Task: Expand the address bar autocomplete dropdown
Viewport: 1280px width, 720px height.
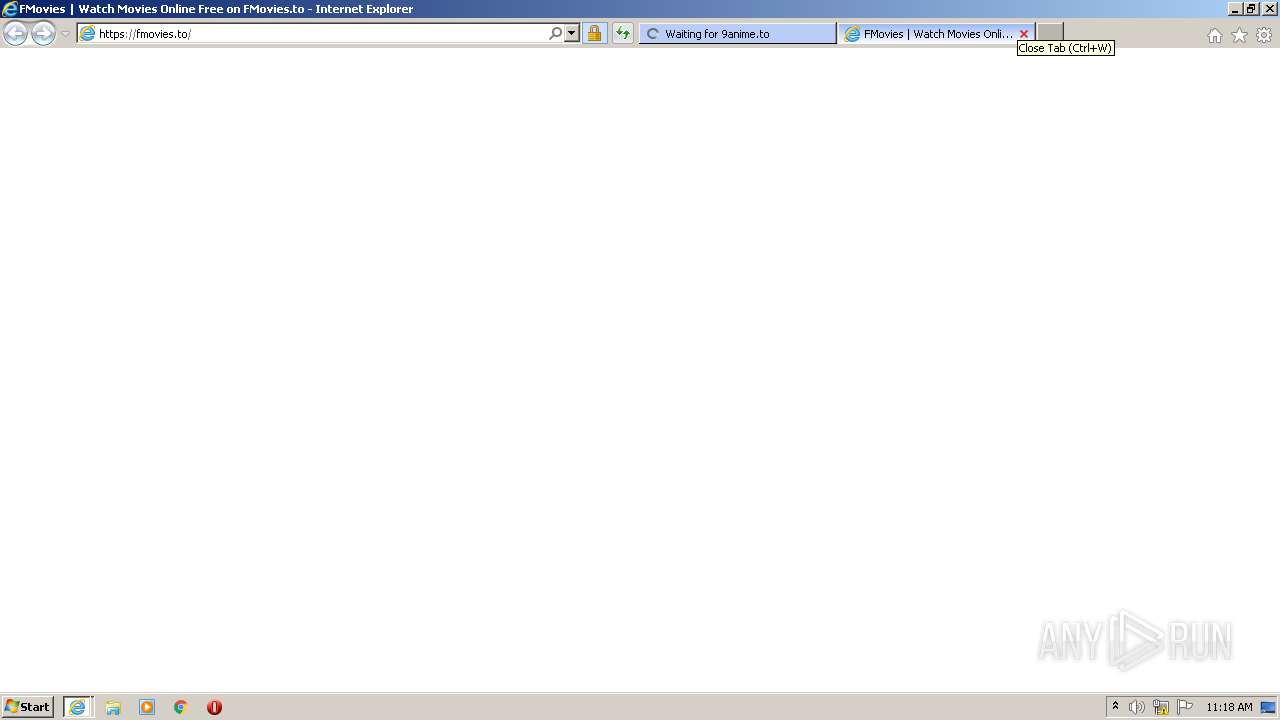Action: [x=572, y=33]
